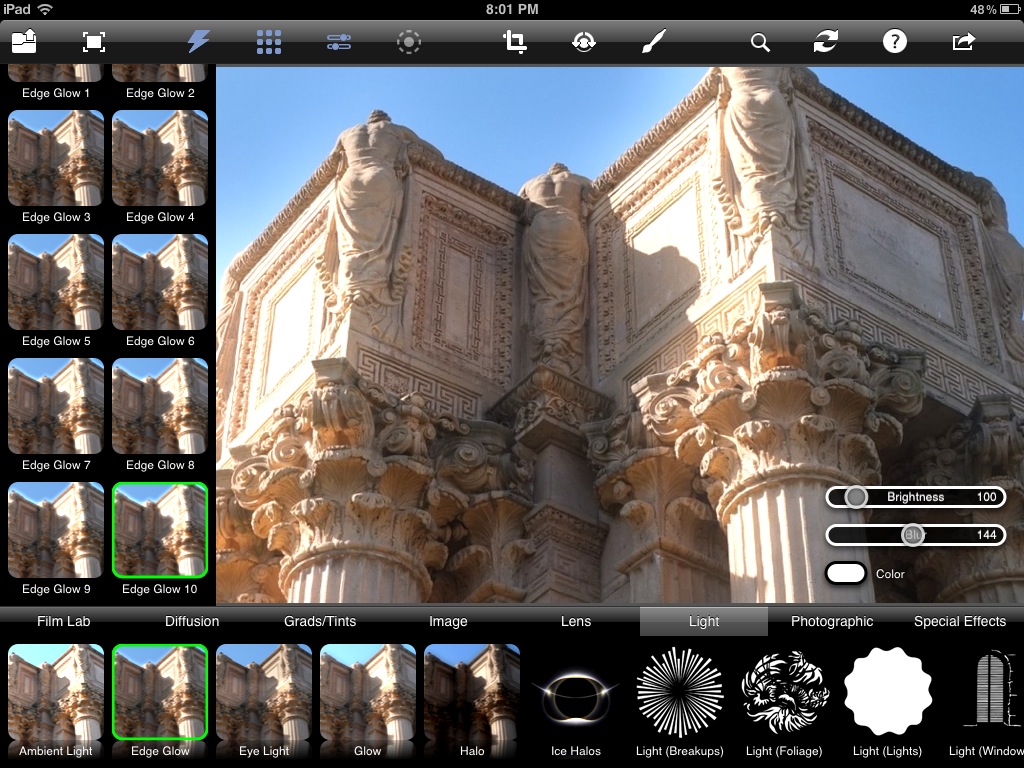Click the reset arrows icon

click(826, 42)
